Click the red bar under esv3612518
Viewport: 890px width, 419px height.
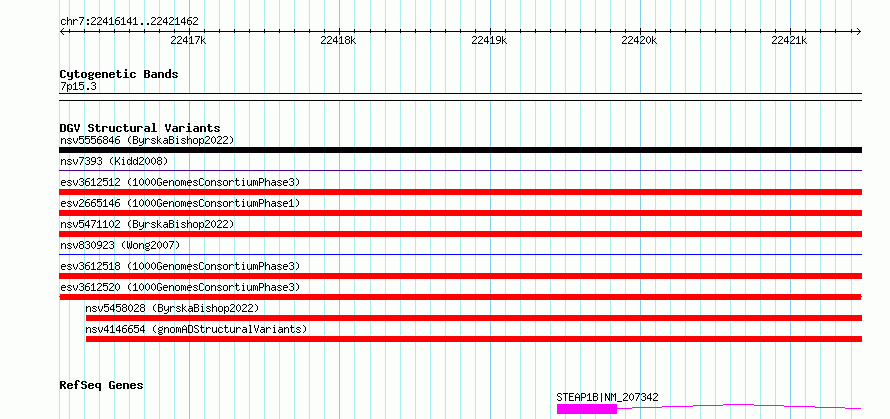[461, 276]
